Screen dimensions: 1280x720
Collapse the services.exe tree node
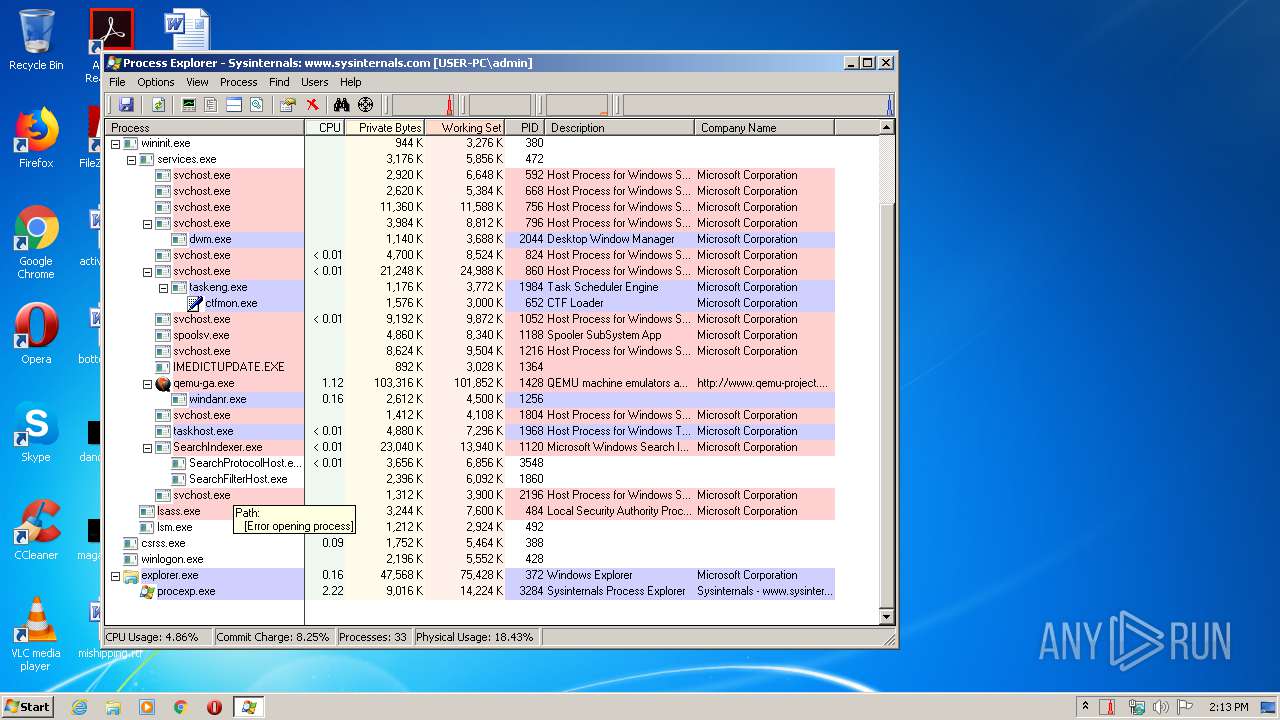(131, 159)
